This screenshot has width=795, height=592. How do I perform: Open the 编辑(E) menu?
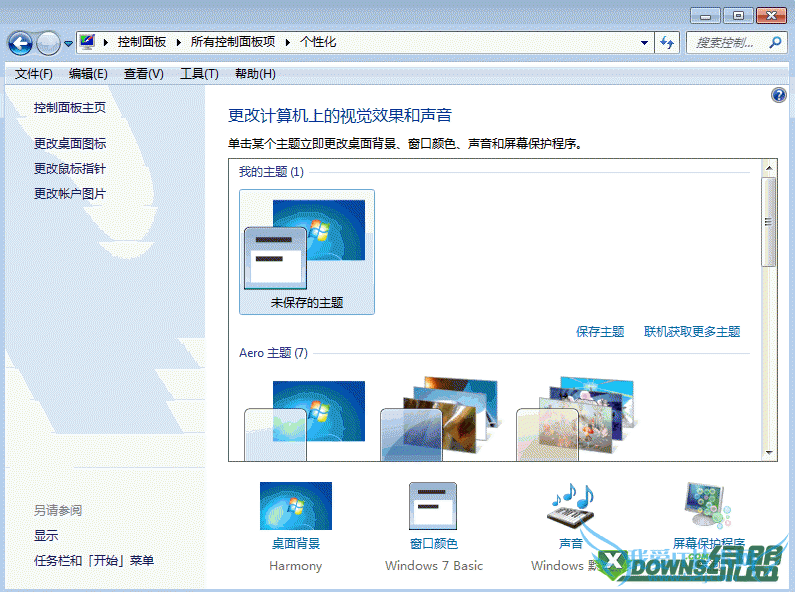88,74
